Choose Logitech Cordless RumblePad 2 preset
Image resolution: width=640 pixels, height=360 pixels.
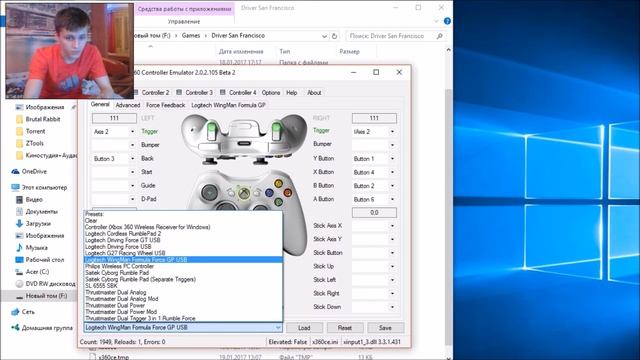click(183, 233)
